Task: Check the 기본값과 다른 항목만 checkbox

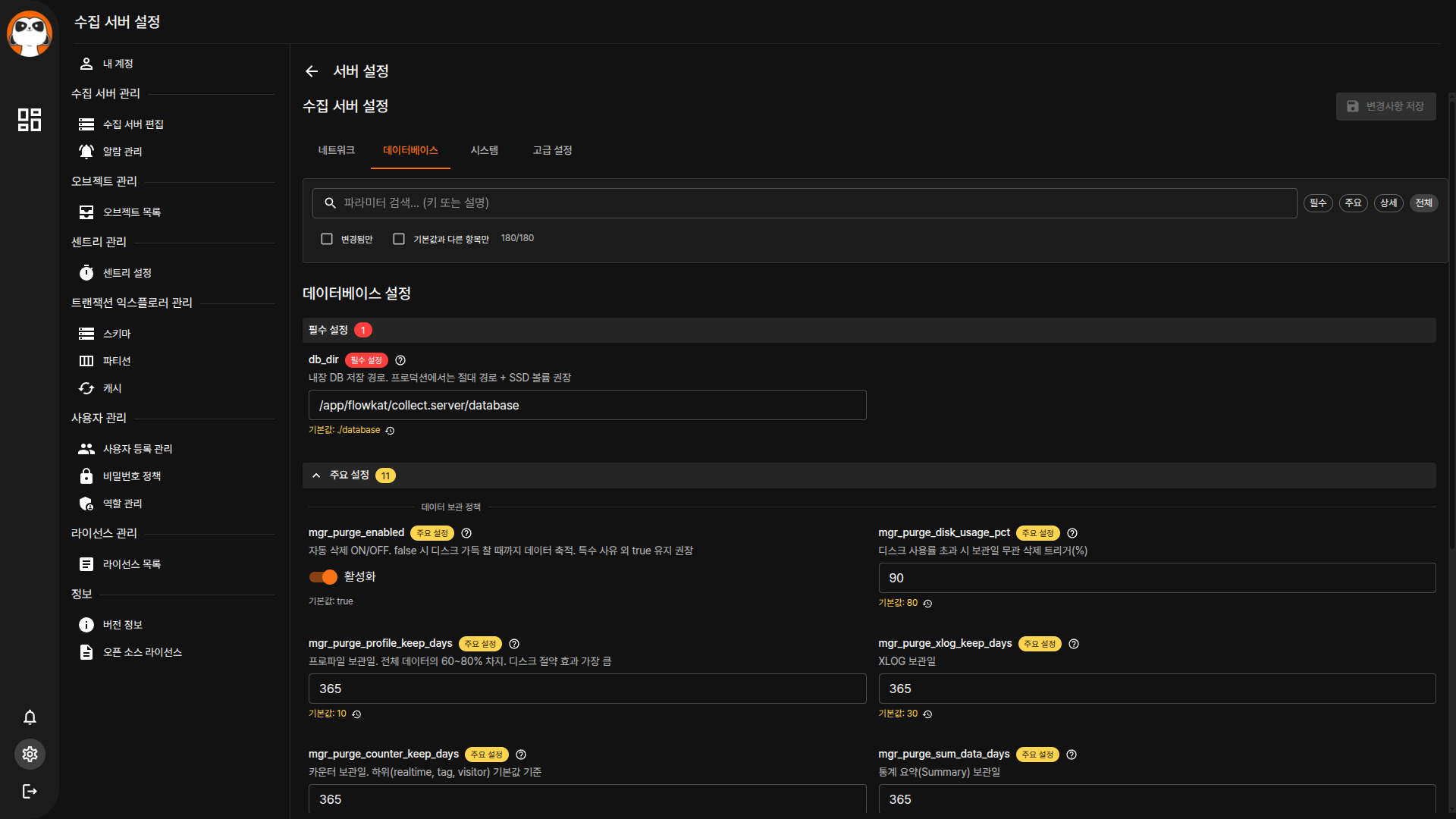Action: (399, 239)
